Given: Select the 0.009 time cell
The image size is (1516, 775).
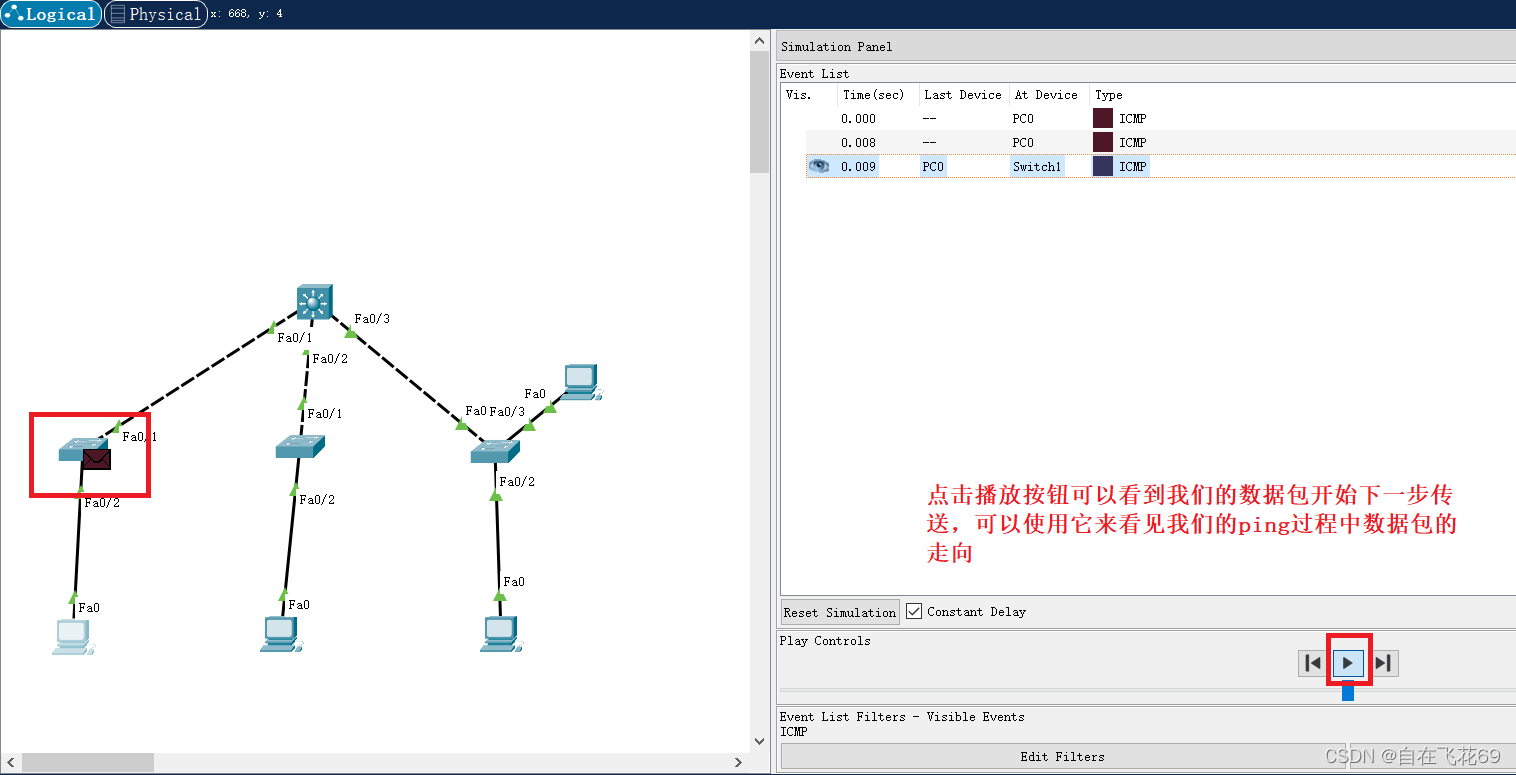Looking at the screenshot, I should (x=859, y=167).
